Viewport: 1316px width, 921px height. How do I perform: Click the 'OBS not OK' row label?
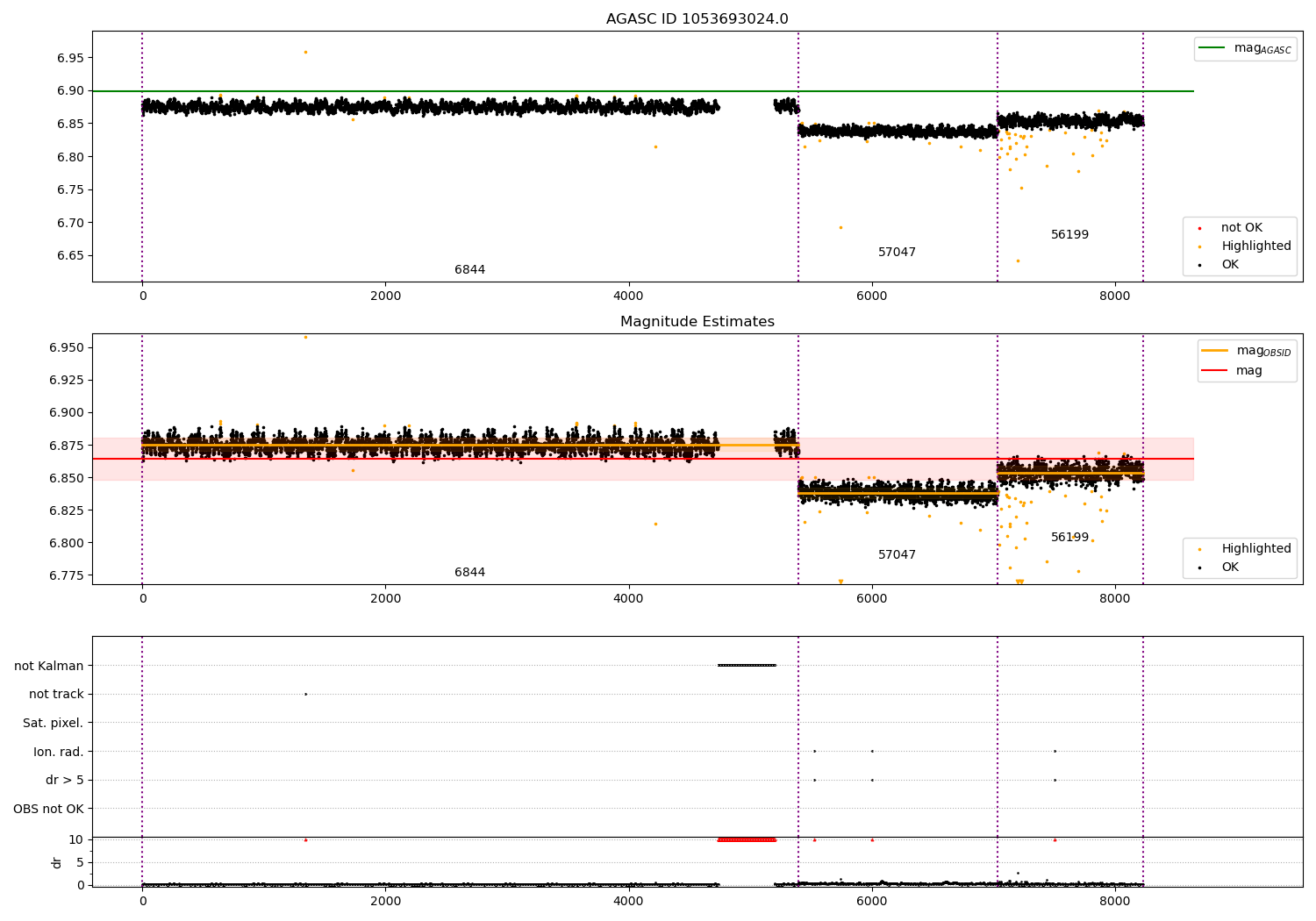coord(49,809)
